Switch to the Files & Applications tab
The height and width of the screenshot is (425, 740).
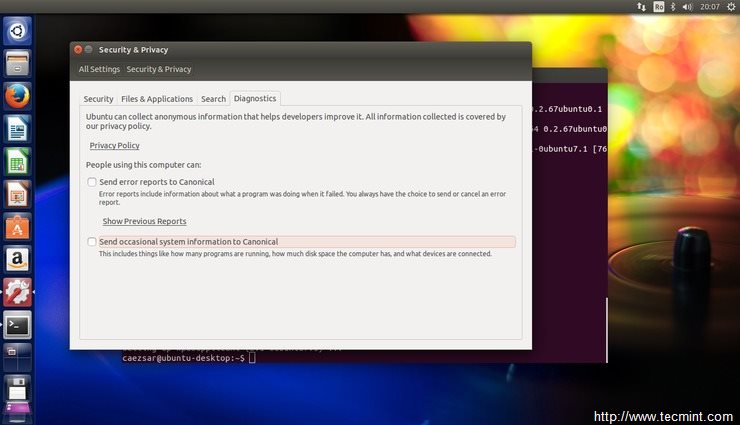[157, 99]
